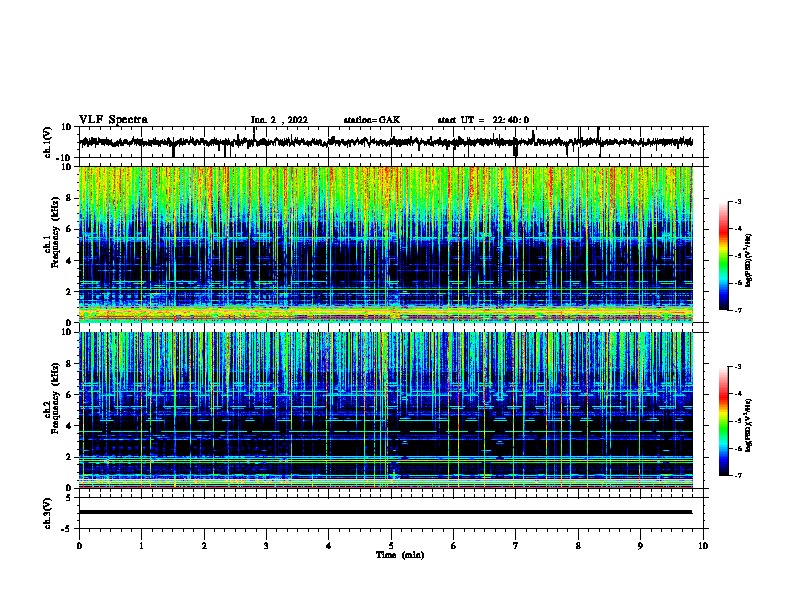
Task: Click time axis tick label "0"
Action: pos(79,546)
